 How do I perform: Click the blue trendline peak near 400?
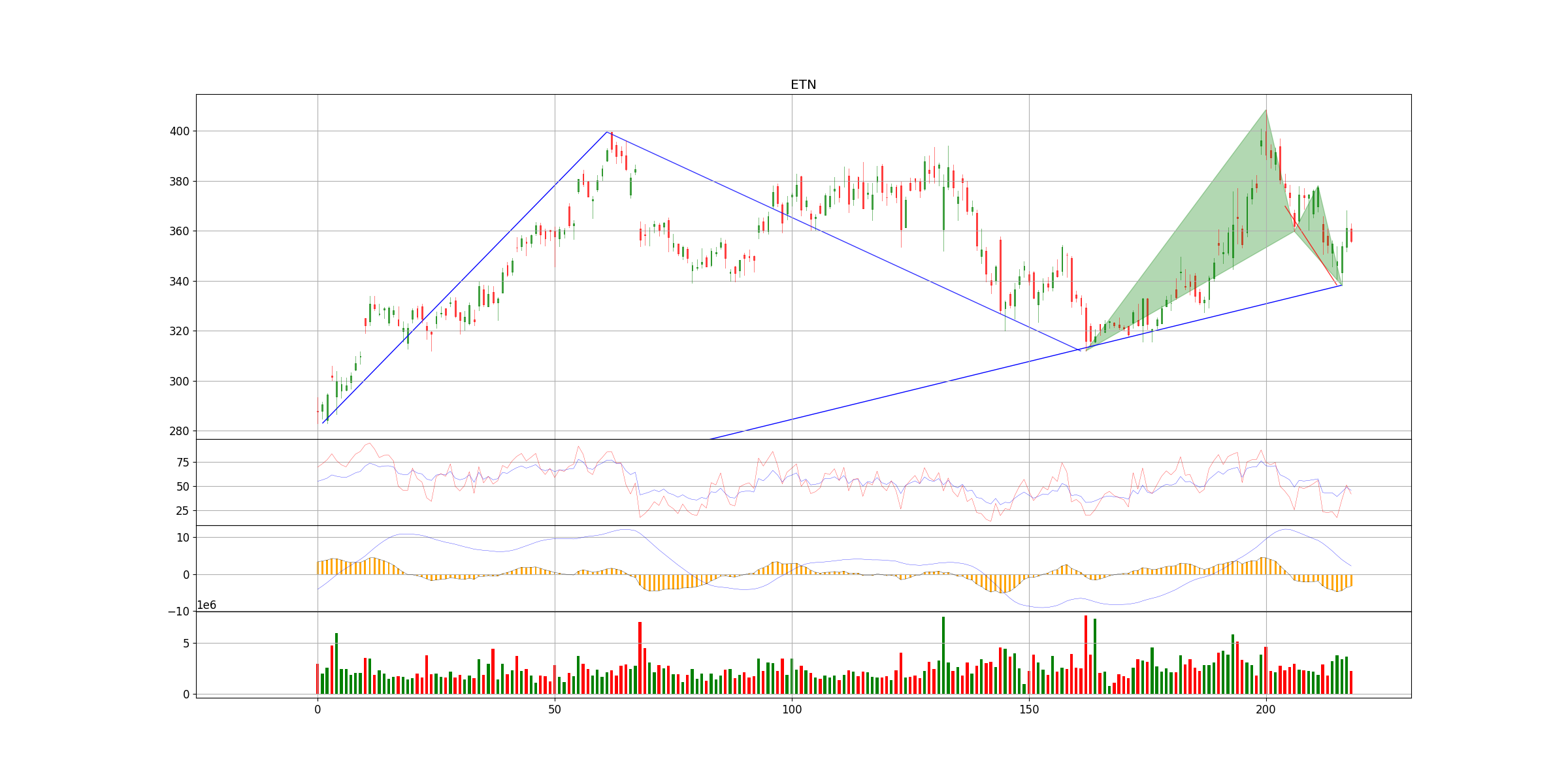pos(607,132)
